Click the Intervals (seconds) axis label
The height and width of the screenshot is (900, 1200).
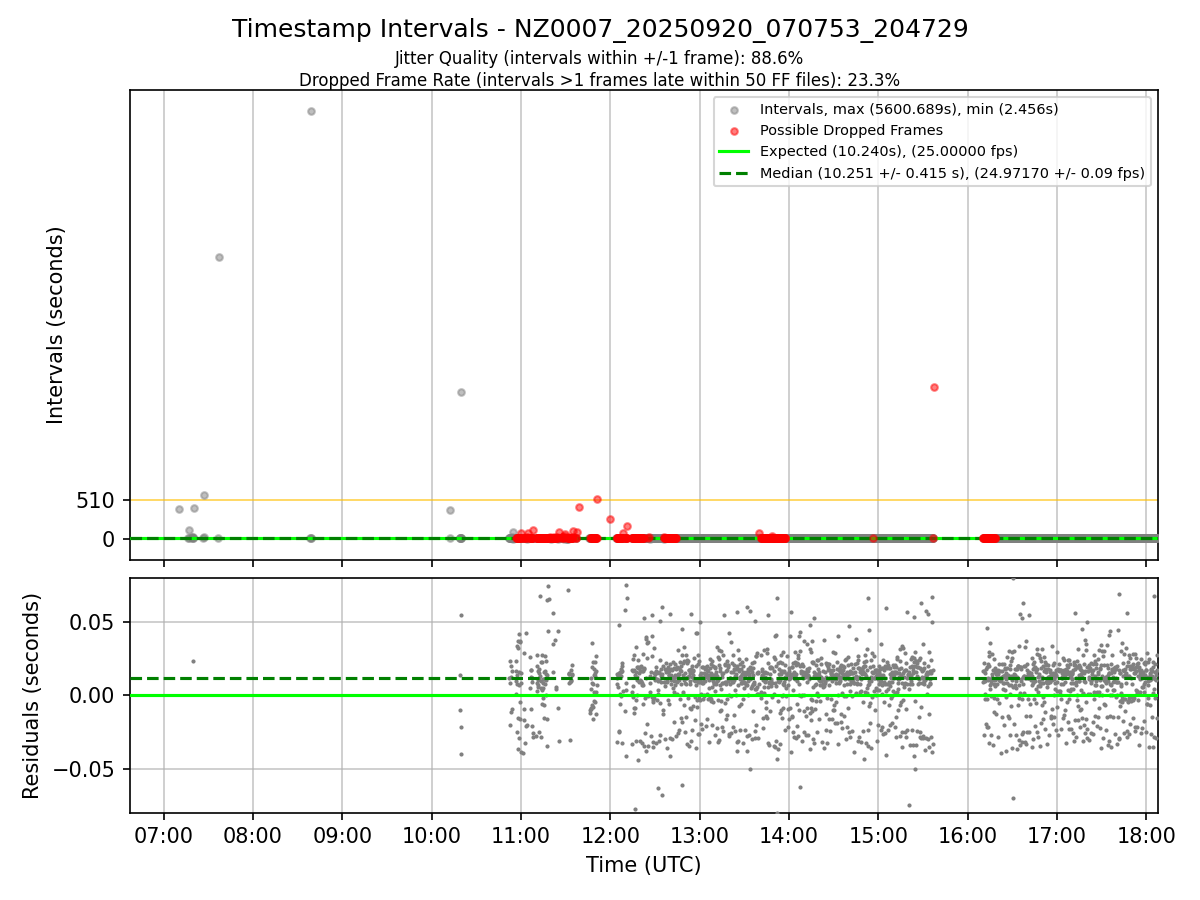[x=56, y=325]
